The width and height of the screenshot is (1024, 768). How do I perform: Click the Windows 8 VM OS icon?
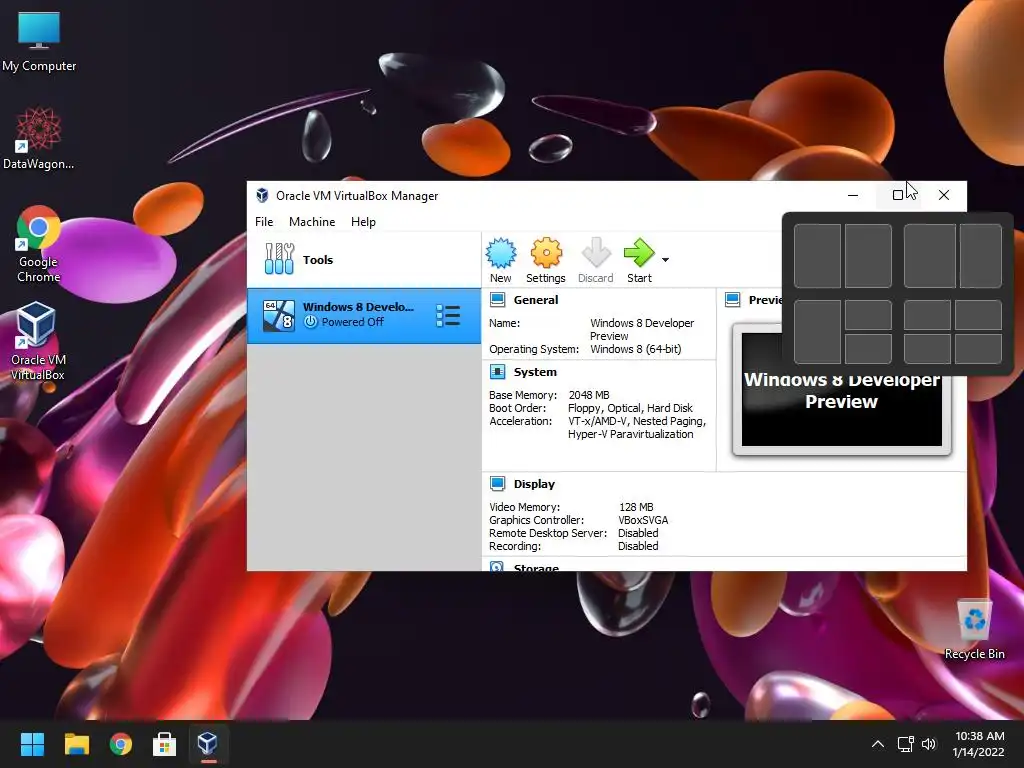coord(279,315)
